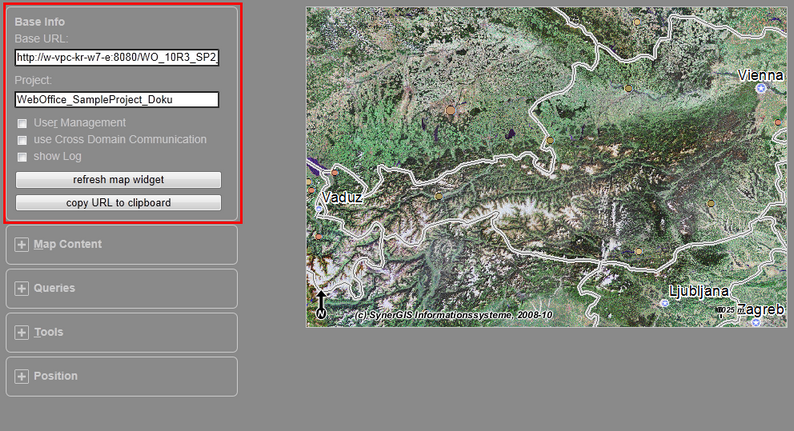Click the Queries label text
The width and height of the screenshot is (794, 431).
point(54,288)
